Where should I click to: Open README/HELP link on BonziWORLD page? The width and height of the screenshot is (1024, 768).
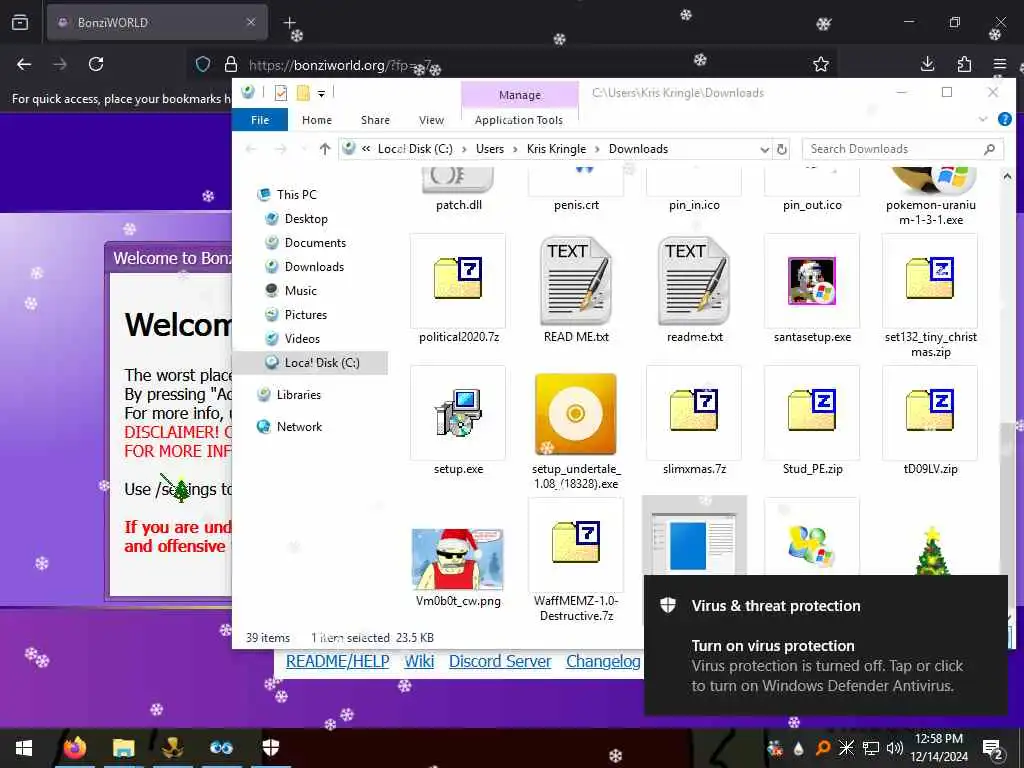pos(338,662)
